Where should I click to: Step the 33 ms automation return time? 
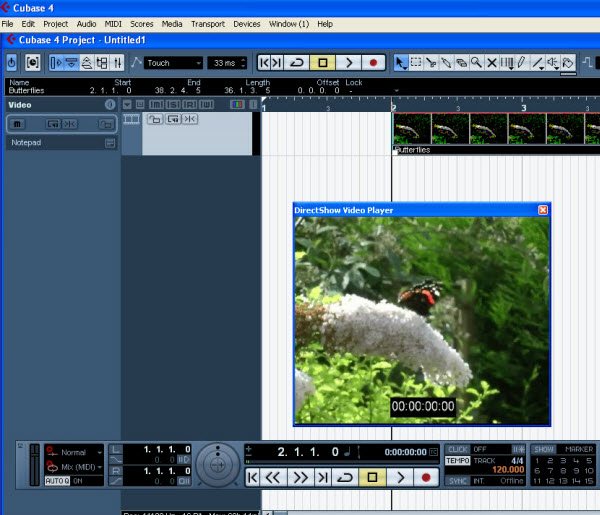click(x=243, y=63)
